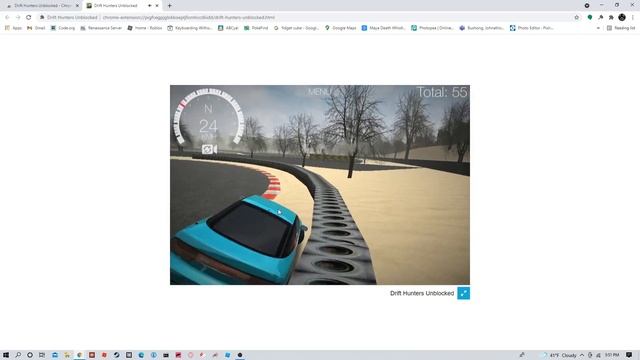Viewport: 640px width, 360px height.
Task: Open the Chrome profile avatar
Action: click(x=622, y=17)
